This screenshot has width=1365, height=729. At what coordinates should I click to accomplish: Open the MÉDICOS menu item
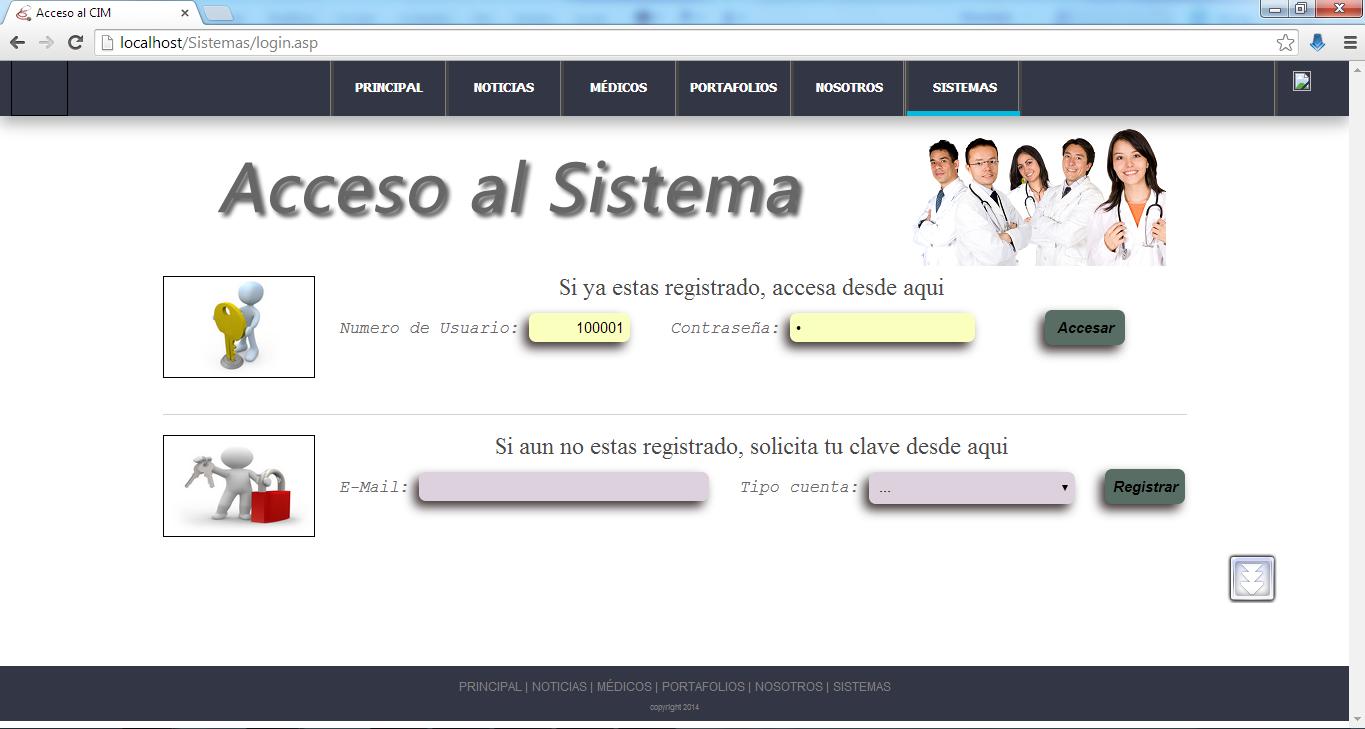(618, 88)
